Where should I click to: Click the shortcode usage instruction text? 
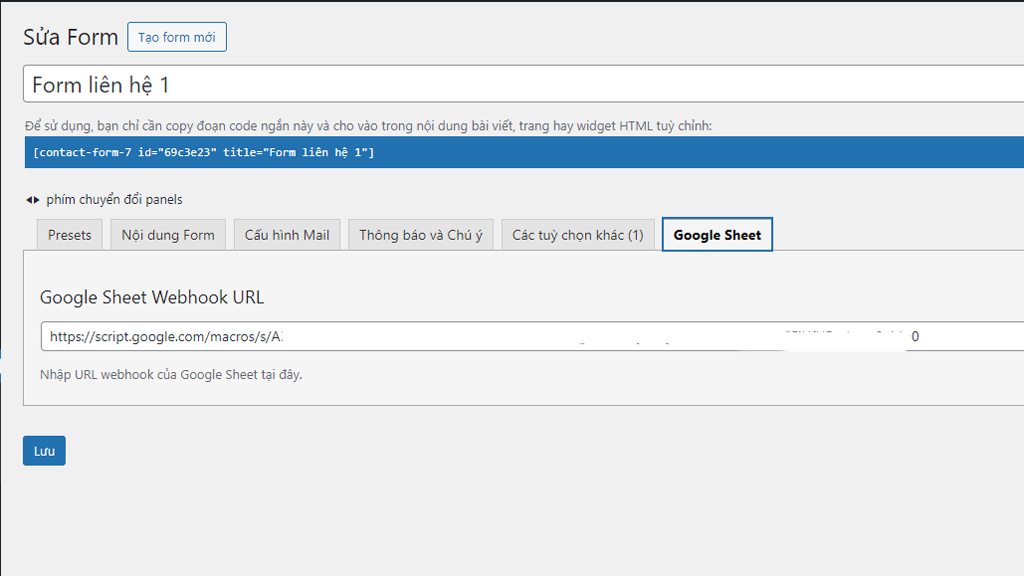pyautogui.click(x=368, y=125)
